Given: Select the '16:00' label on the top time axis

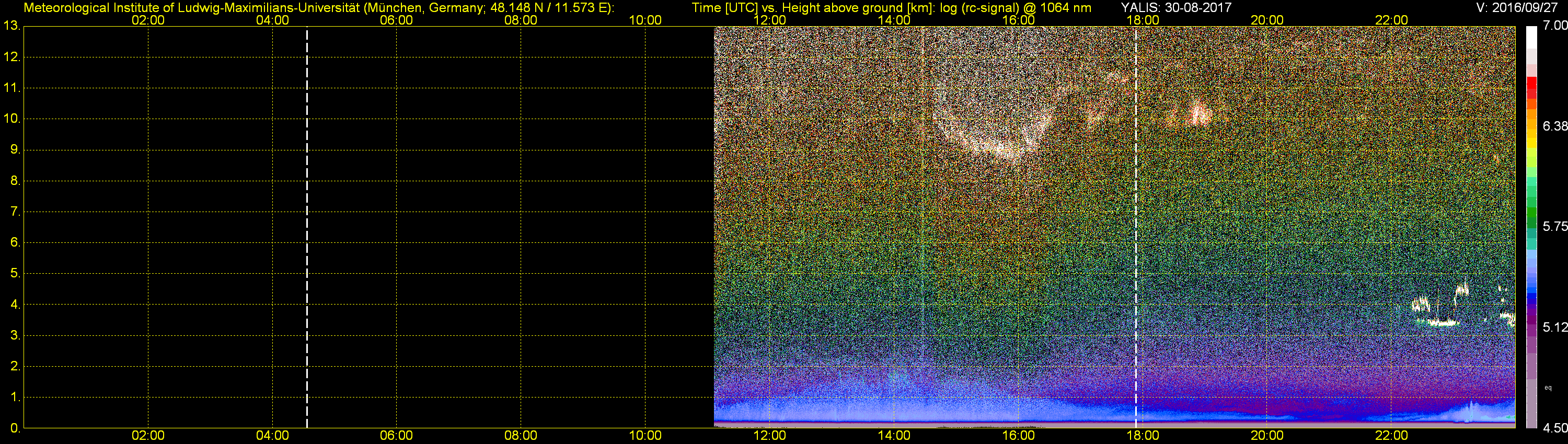Looking at the screenshot, I should 1018,20.
